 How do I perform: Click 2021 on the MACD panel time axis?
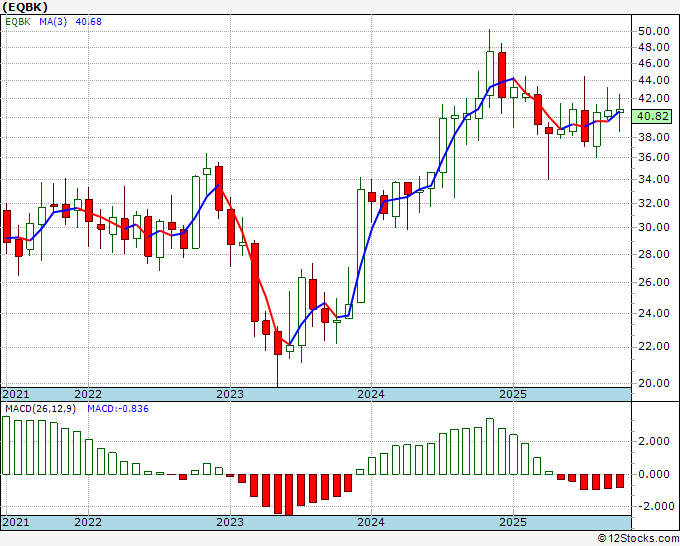pyautogui.click(x=17, y=522)
